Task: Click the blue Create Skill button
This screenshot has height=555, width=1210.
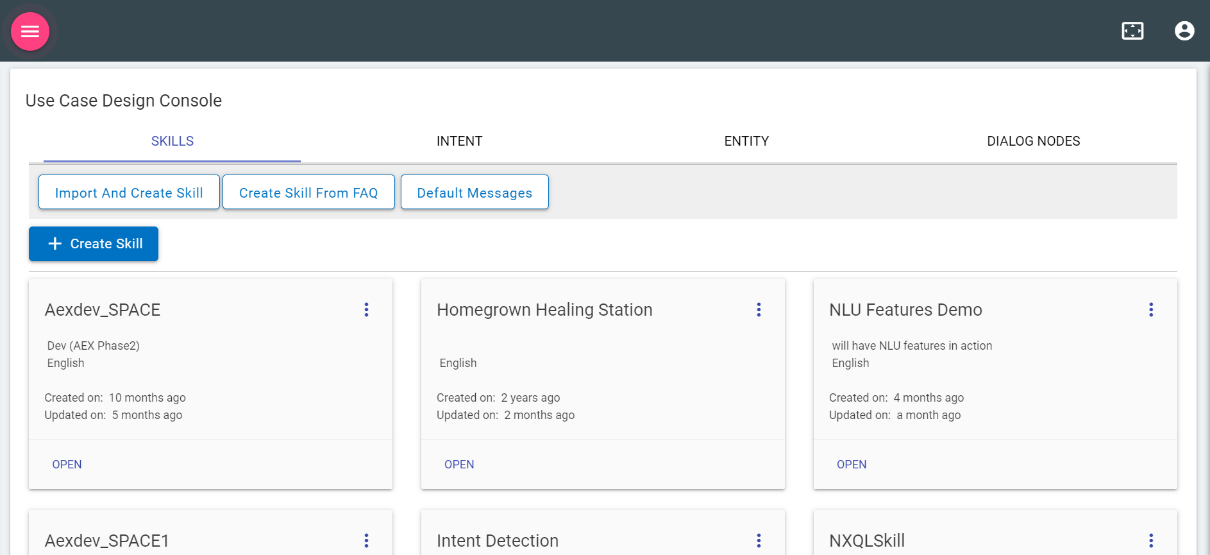Action: click(x=93, y=244)
